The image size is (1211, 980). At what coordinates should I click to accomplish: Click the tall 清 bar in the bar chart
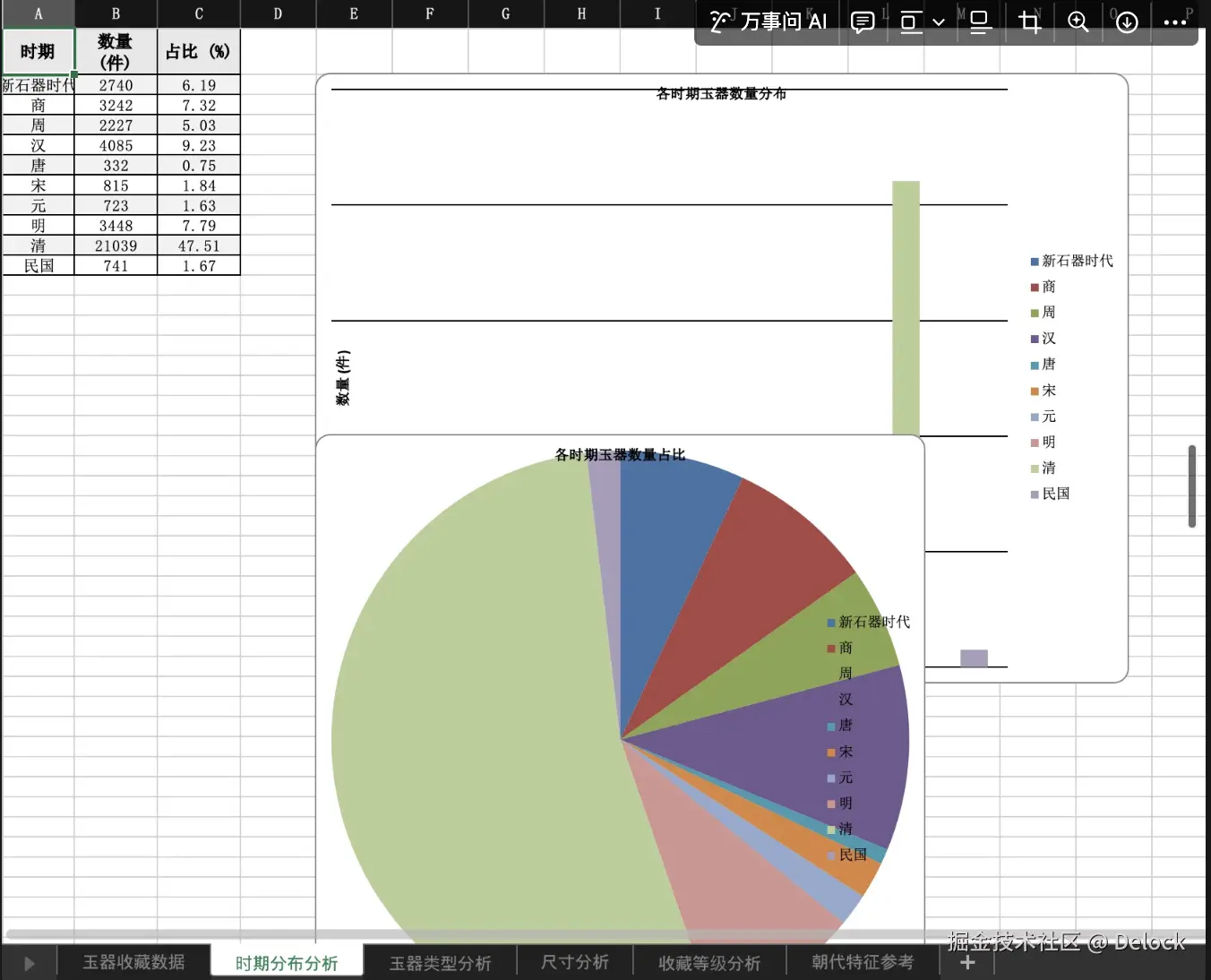(x=906, y=307)
